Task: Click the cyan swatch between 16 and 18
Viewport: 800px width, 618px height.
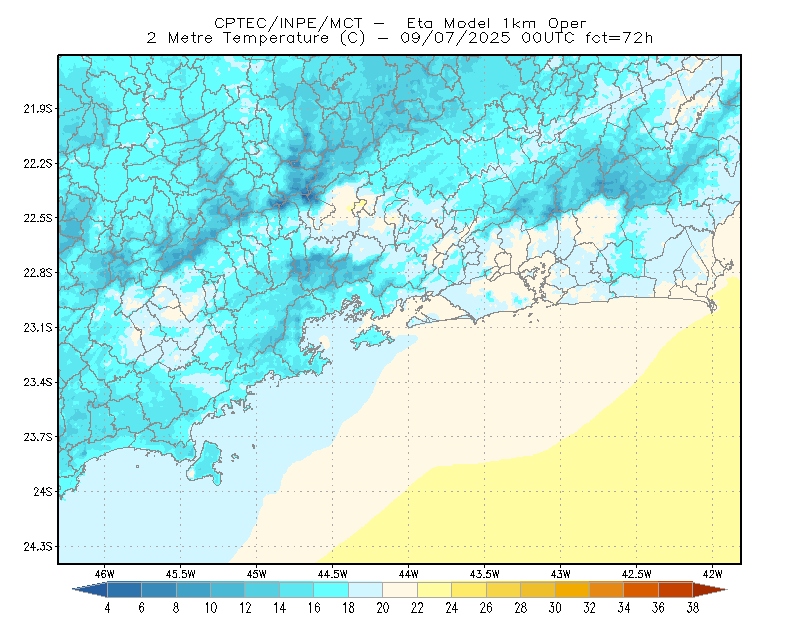Action: point(331,590)
